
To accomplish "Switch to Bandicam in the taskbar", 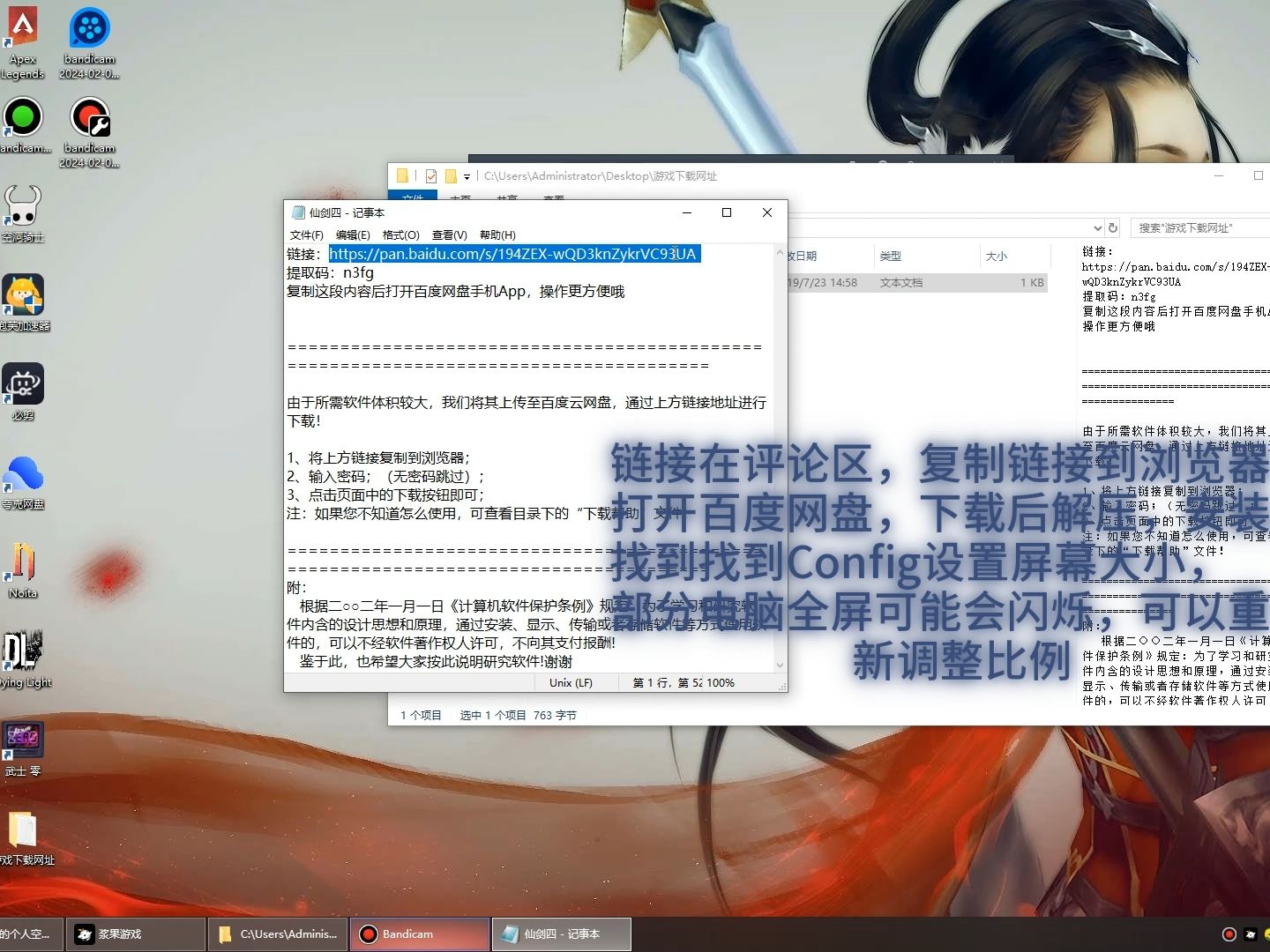I will 421,934.
